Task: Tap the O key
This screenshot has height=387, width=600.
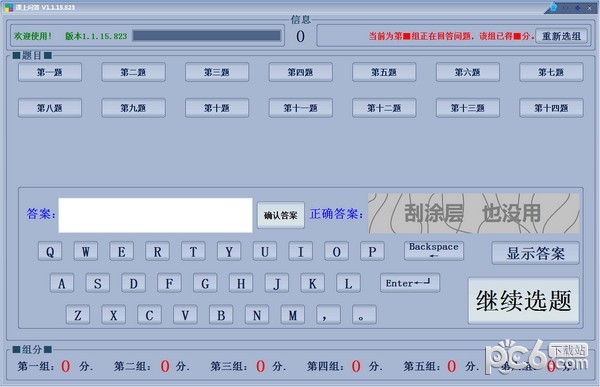Action: [x=336, y=251]
